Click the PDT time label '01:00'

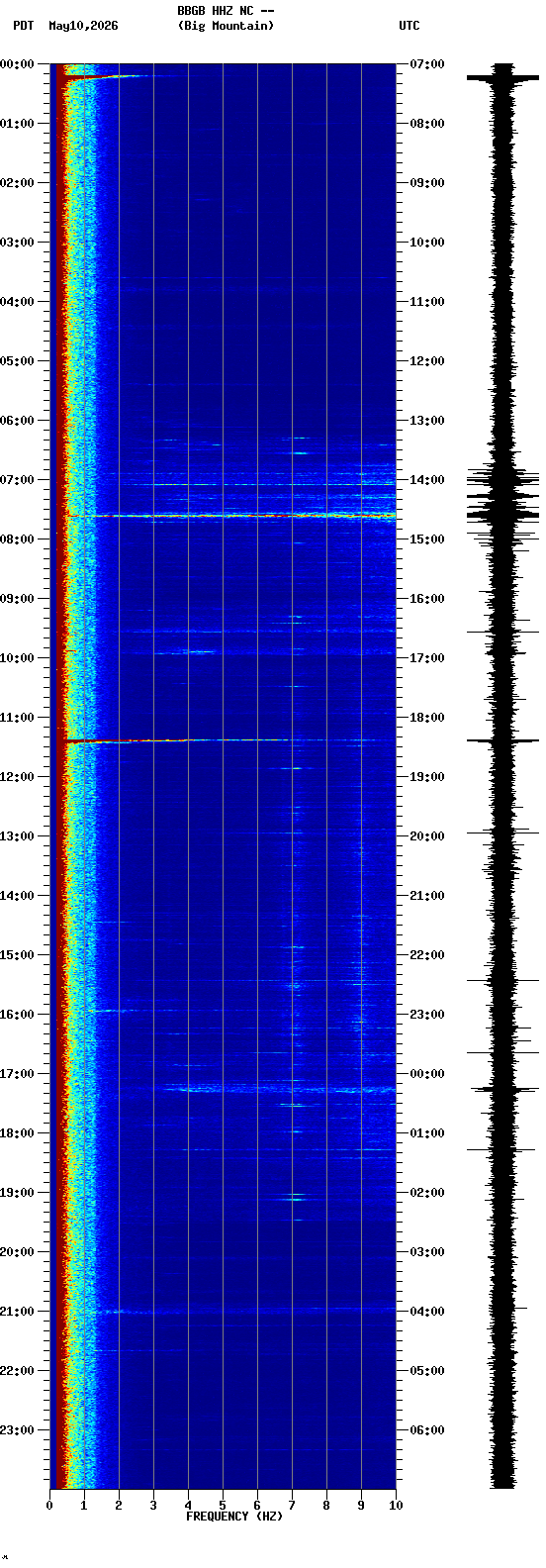point(16,124)
